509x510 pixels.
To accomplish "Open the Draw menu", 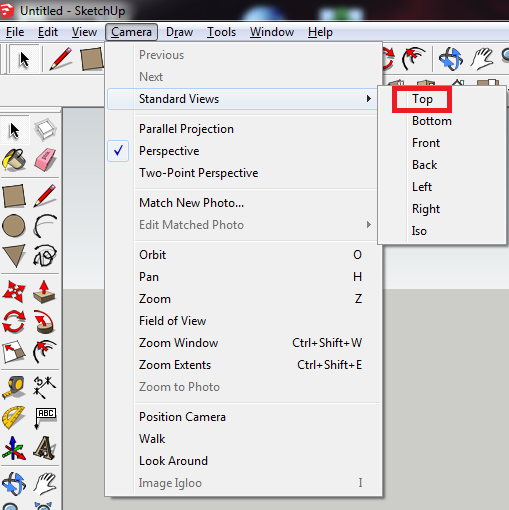I will click(x=179, y=32).
